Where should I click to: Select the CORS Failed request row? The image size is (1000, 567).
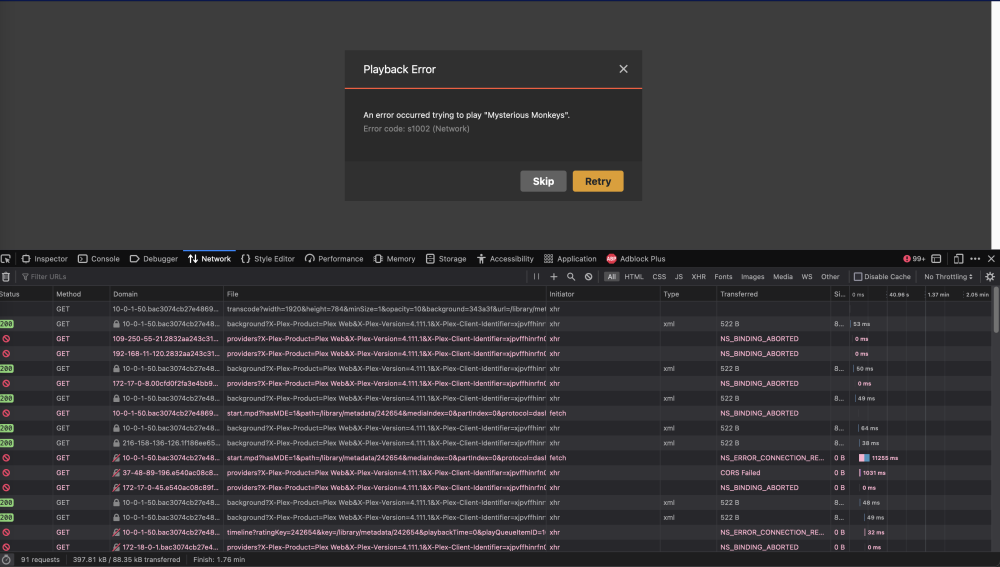496,473
